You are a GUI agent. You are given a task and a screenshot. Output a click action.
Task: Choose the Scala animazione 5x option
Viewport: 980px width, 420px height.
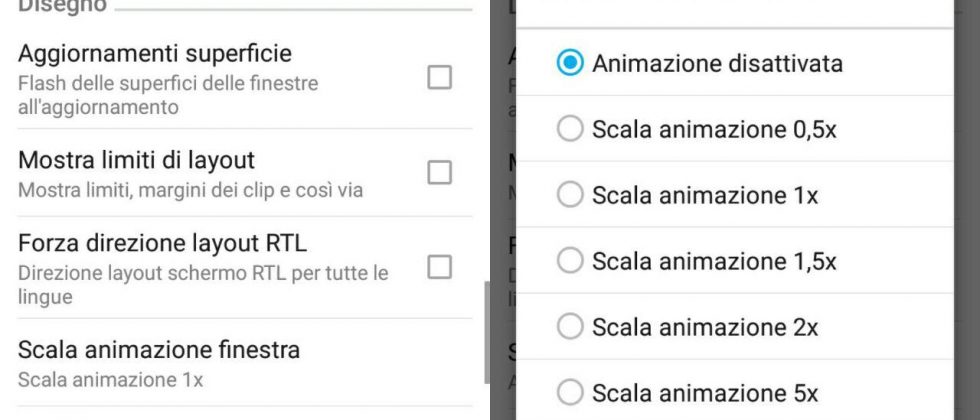[x=570, y=392]
